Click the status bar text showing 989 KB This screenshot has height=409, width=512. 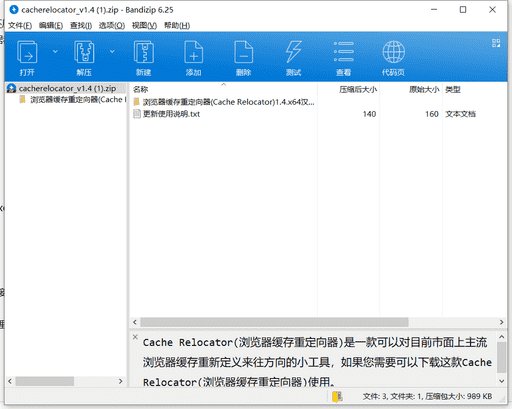coord(428,396)
